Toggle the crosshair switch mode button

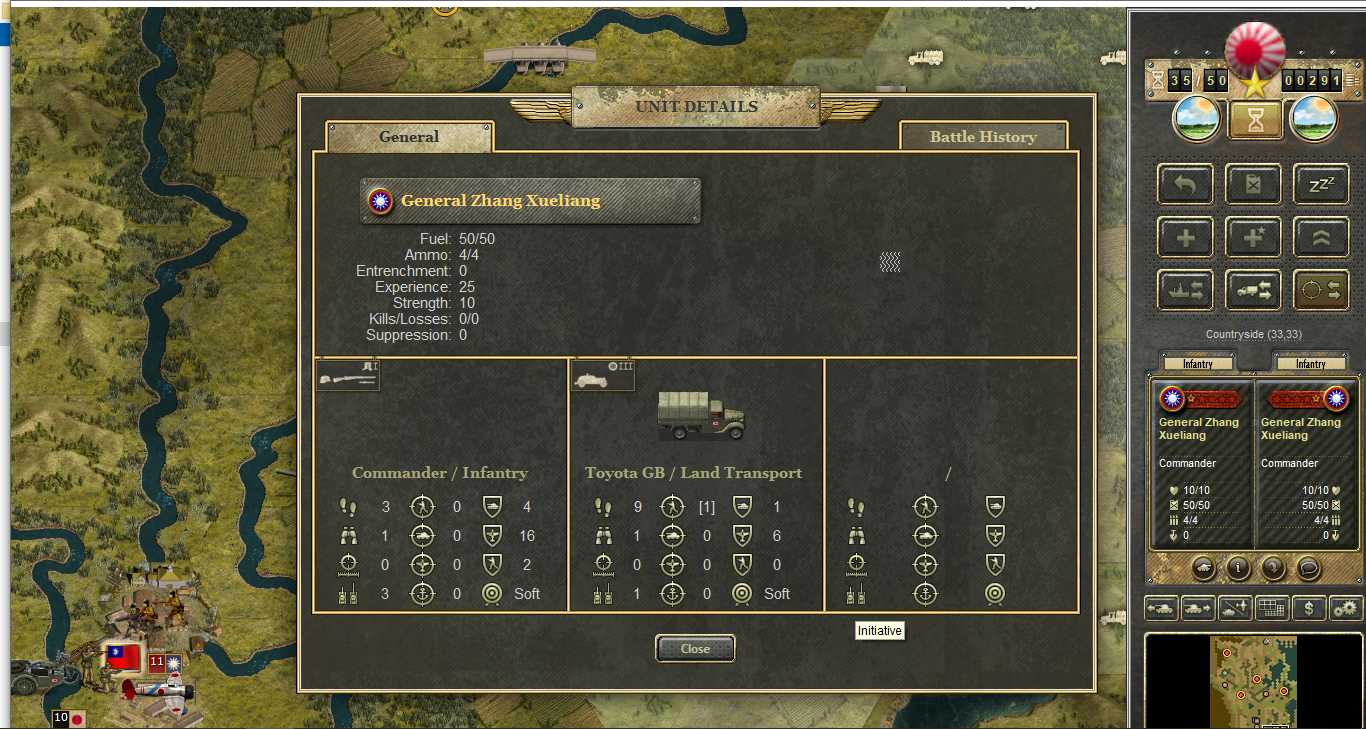point(1321,290)
